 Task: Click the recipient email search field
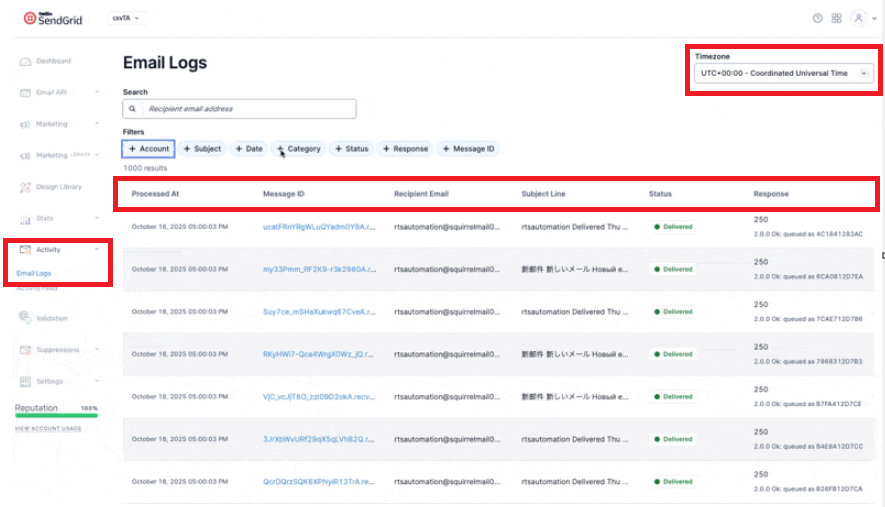tap(245, 108)
